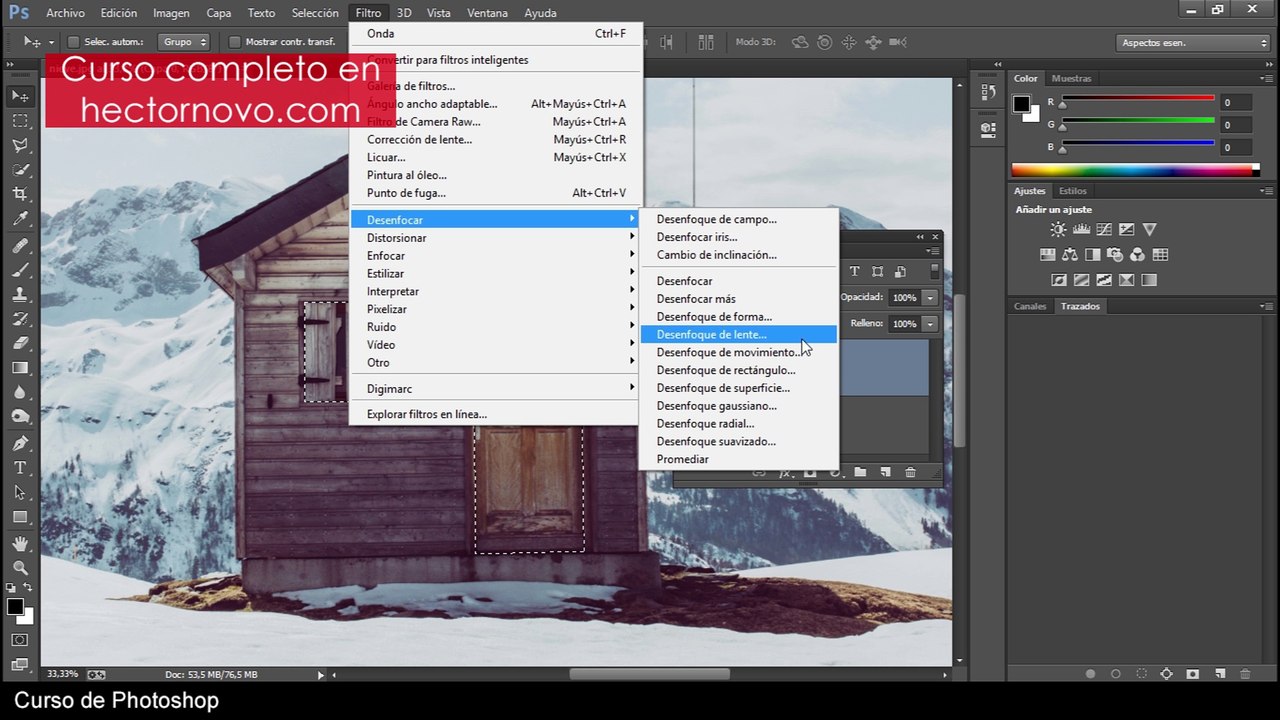Viewport: 1280px width, 720px height.
Task: Select the Spot Healing Brush tool
Action: pyautogui.click(x=20, y=245)
